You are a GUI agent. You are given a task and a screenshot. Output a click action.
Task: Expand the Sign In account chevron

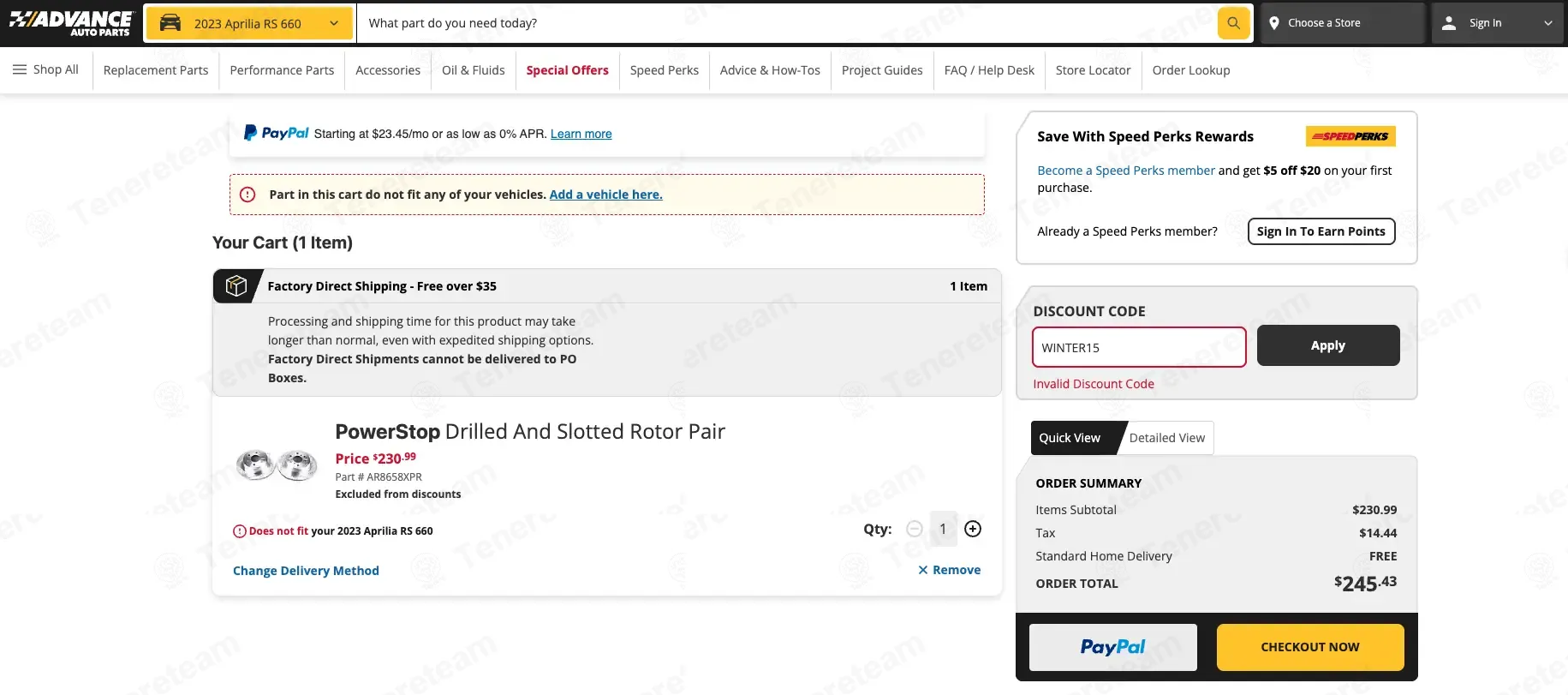(1548, 23)
